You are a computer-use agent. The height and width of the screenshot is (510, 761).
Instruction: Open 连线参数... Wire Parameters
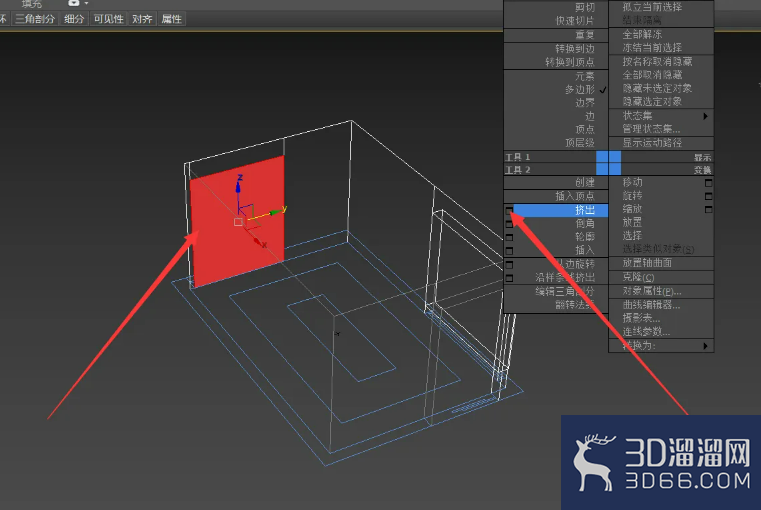[x=646, y=332]
